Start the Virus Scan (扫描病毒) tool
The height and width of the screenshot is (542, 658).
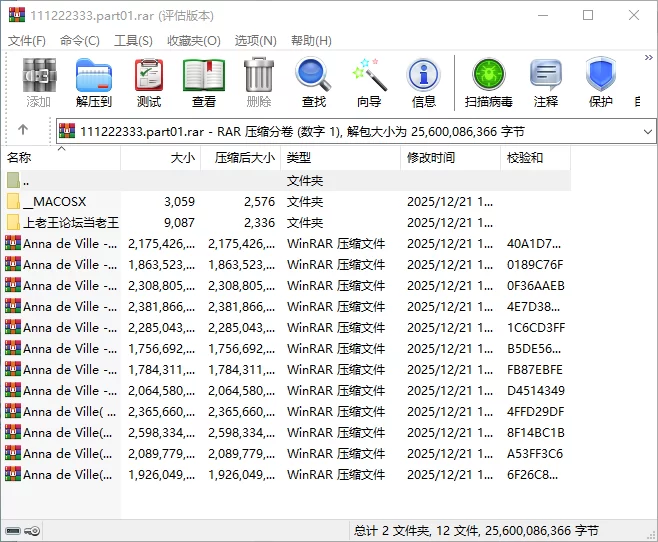coord(488,83)
